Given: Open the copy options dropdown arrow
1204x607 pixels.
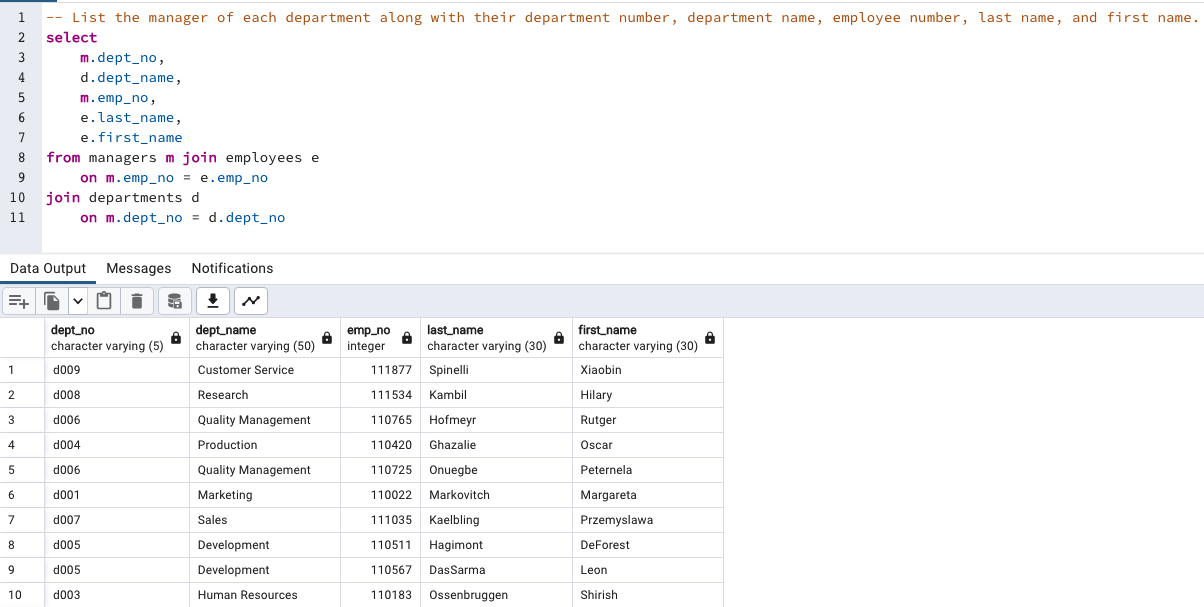Looking at the screenshot, I should click(78, 300).
